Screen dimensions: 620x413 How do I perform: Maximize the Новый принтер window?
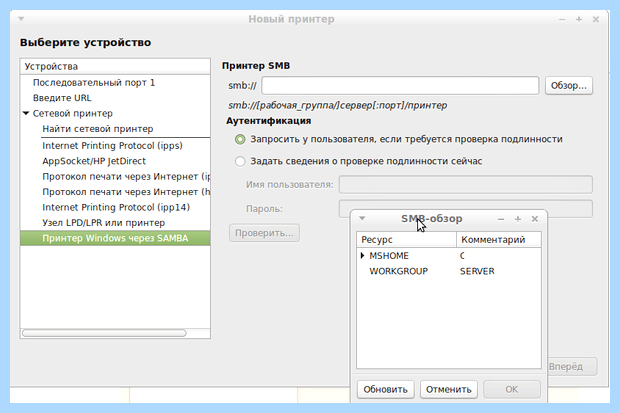click(579, 19)
